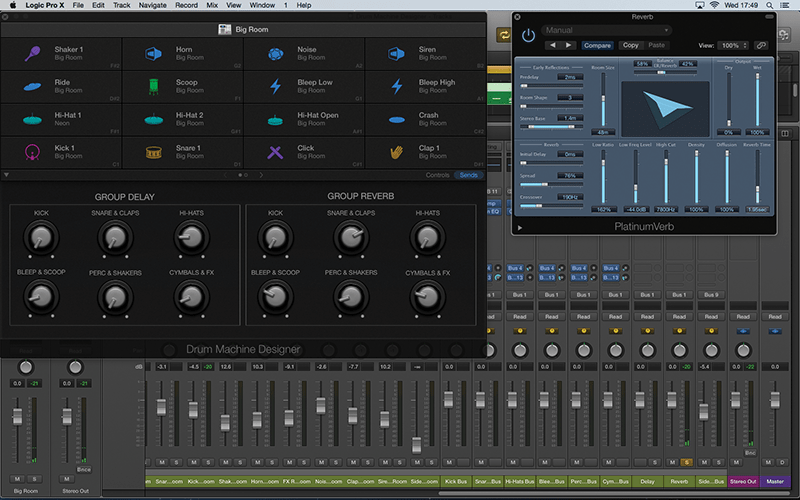Screen dimensions: 800x500
Task: Open Spotlight search in menu bar
Action: [769, 5]
